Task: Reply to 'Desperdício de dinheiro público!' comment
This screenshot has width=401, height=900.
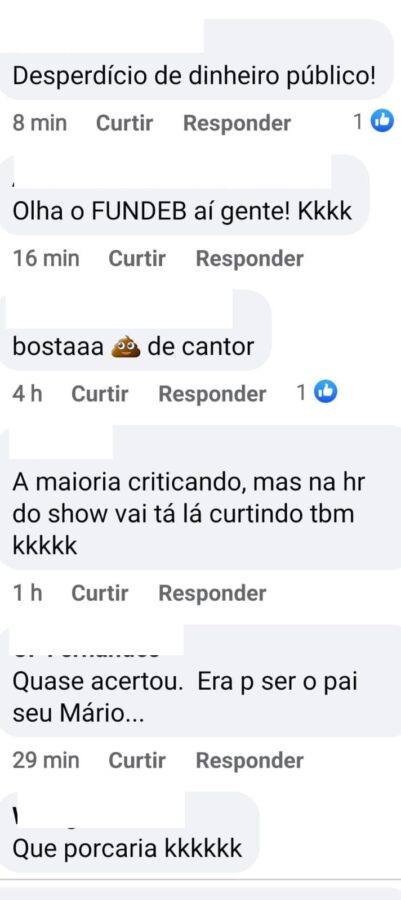Action: click(x=237, y=123)
